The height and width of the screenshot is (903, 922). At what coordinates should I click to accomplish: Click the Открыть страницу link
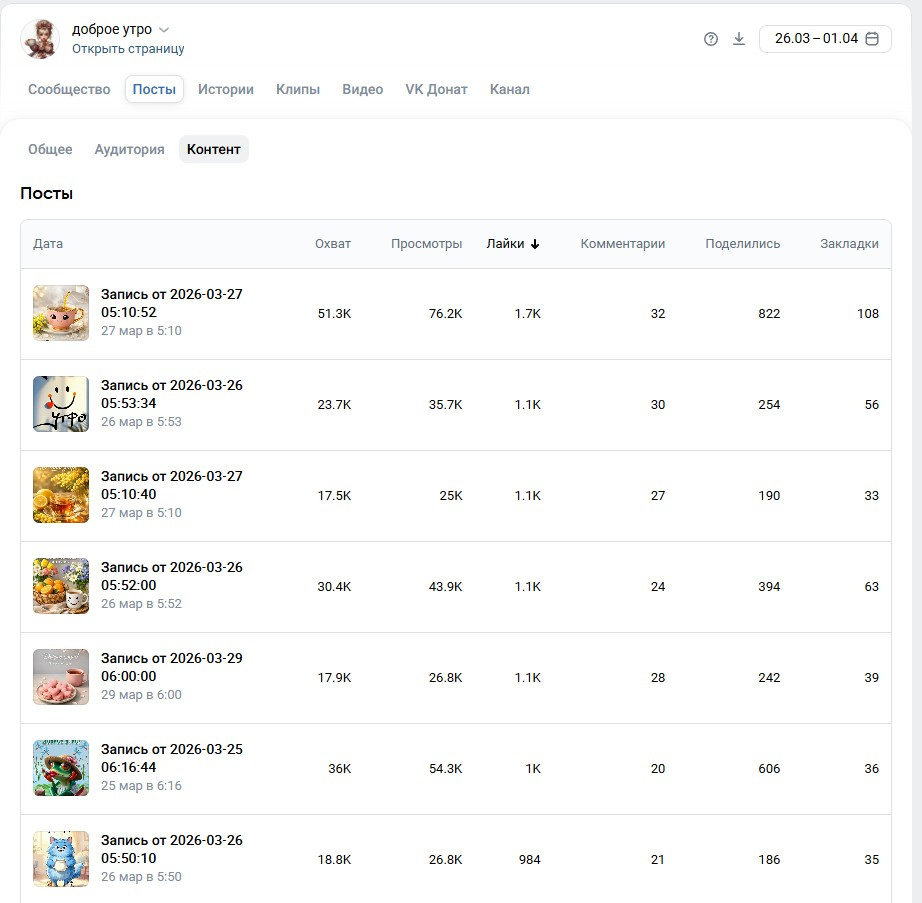click(128, 49)
